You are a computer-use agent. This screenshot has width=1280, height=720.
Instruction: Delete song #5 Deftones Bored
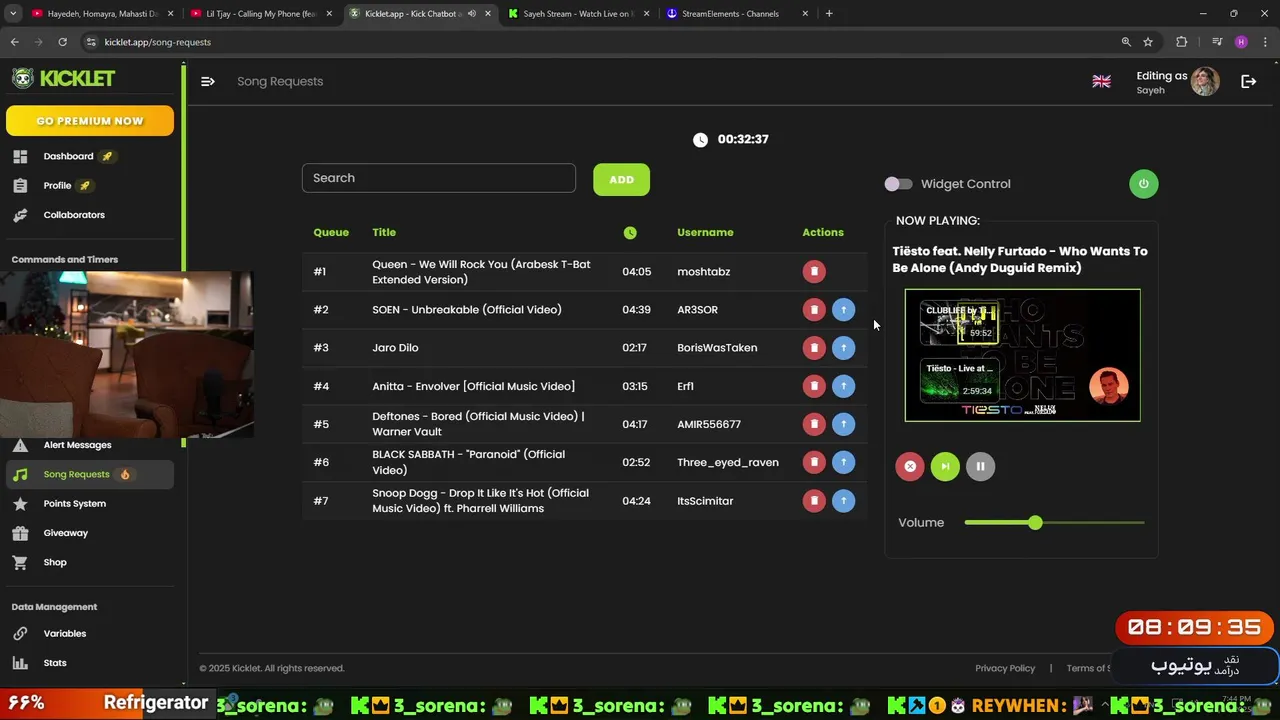tap(814, 424)
